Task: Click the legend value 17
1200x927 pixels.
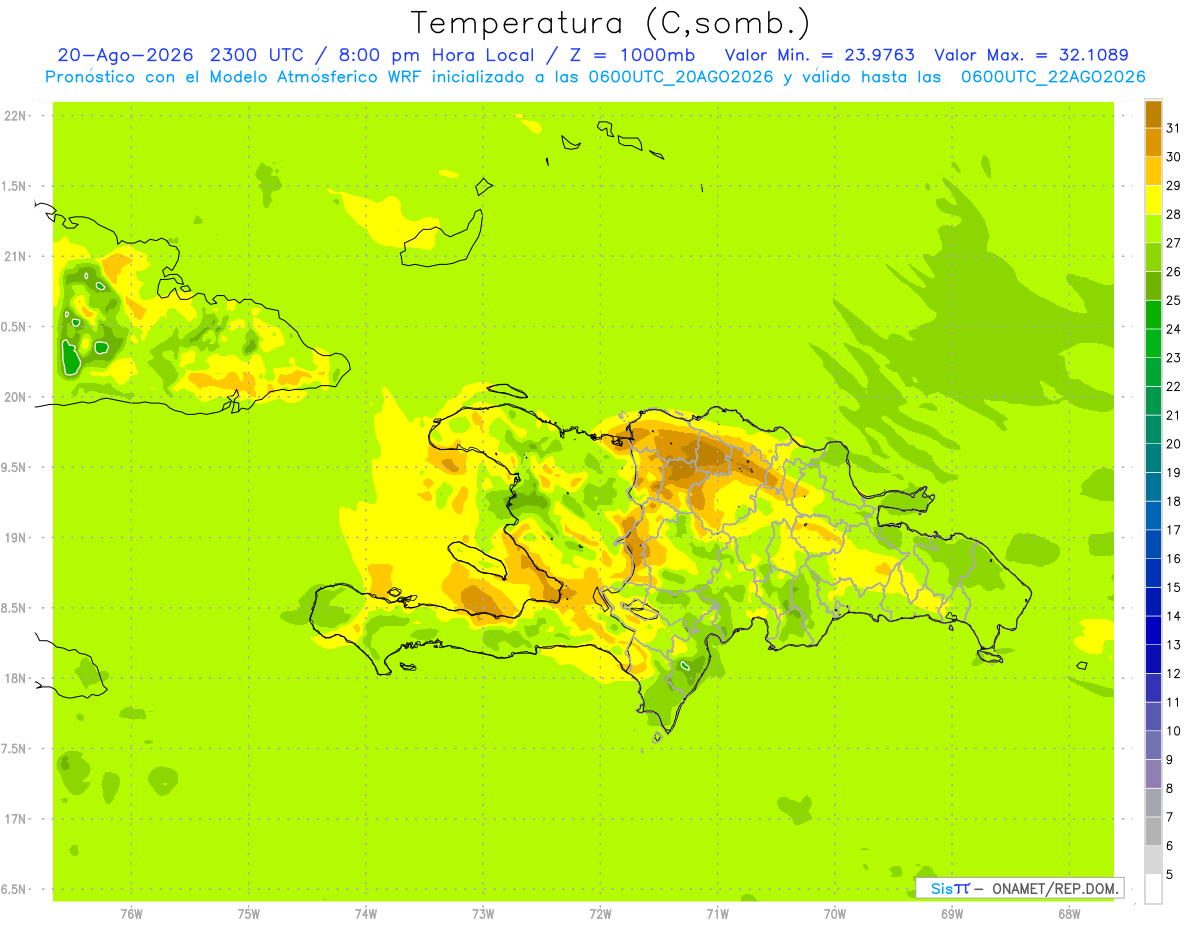Action: pyautogui.click(x=1174, y=530)
